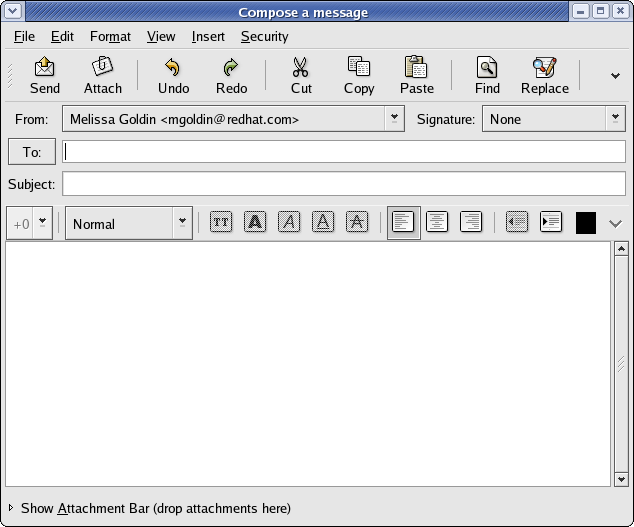
Task: Decrease indent with the unindent icon
Action: click(516, 223)
